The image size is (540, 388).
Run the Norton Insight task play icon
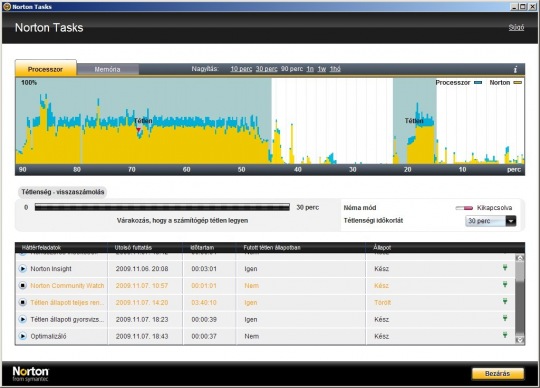tap(23, 269)
